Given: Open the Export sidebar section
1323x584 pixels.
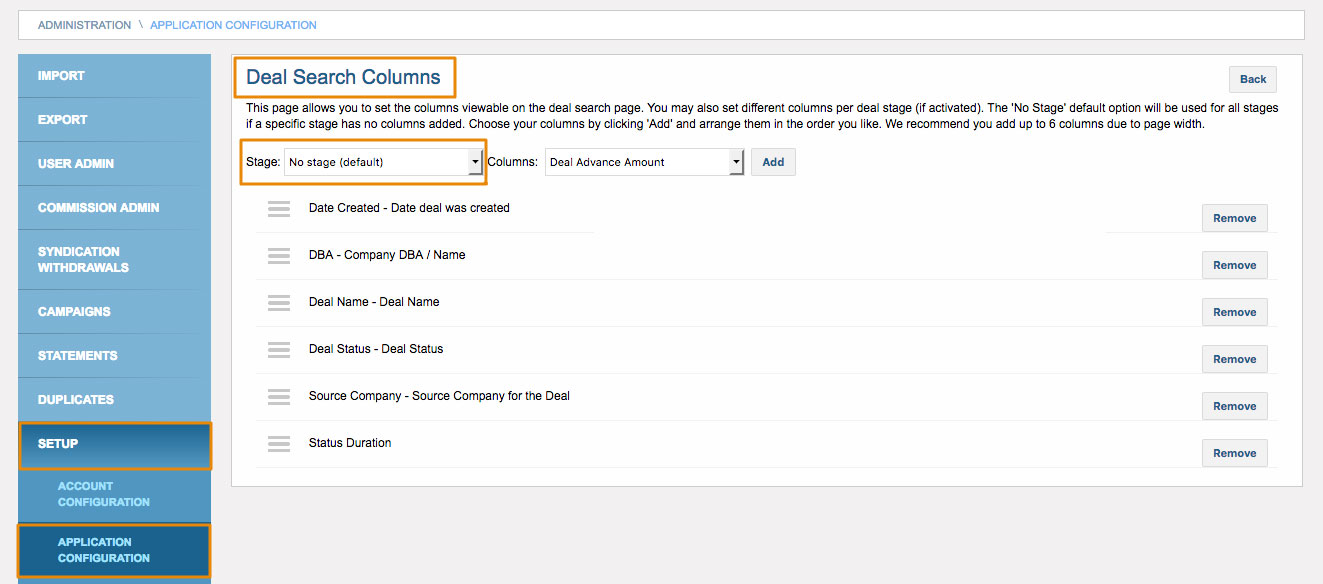Looking at the screenshot, I should (115, 120).
